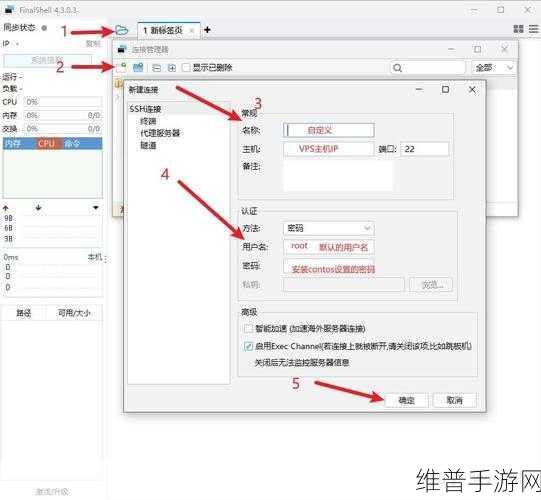Click the 路径 column header
541x500 pixels.
point(23,313)
